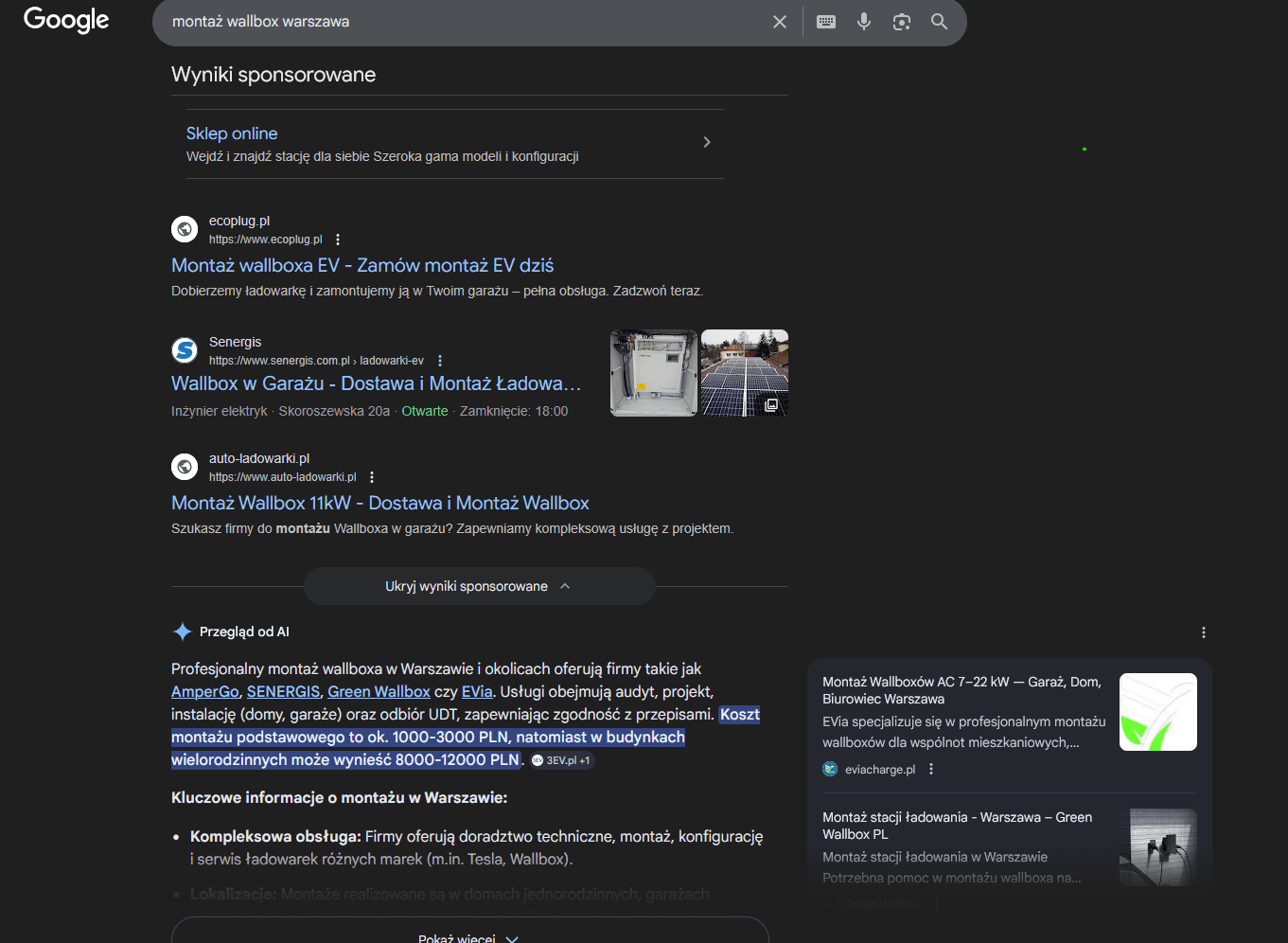This screenshot has height=943, width=1288.
Task: Open three-dot menu beside senergis.com.pl URL
Action: (440, 361)
